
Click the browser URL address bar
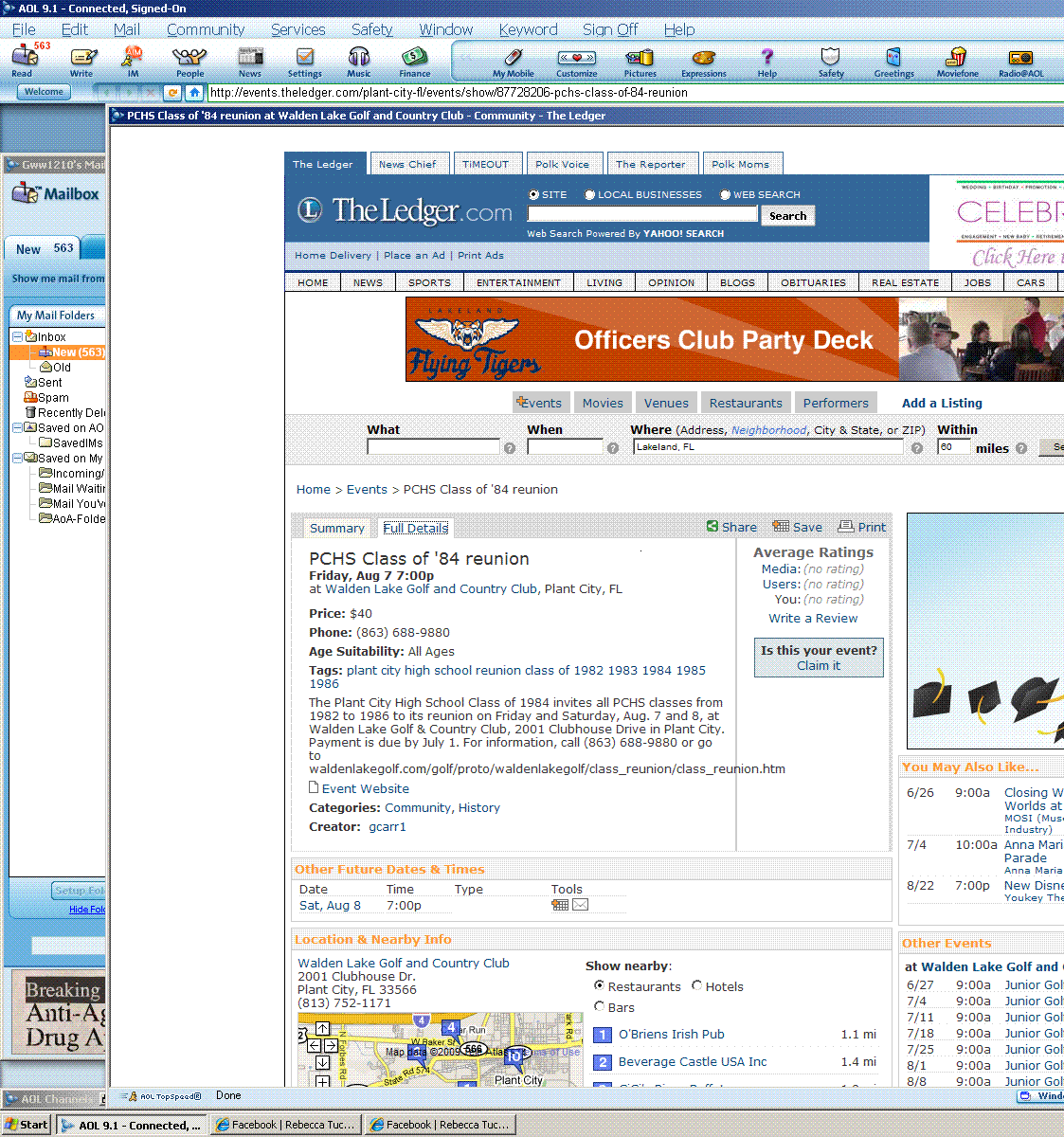[x=633, y=92]
